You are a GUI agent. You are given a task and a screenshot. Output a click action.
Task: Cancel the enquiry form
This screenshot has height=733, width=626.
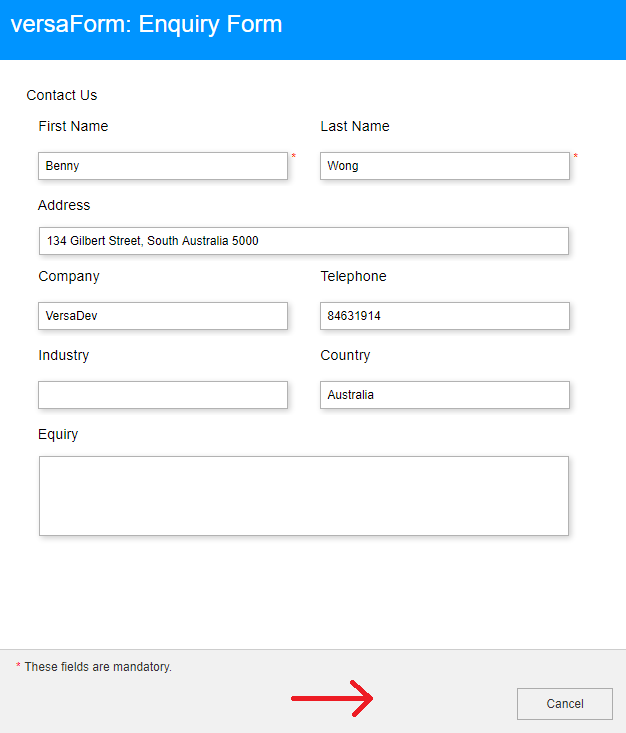coord(565,704)
